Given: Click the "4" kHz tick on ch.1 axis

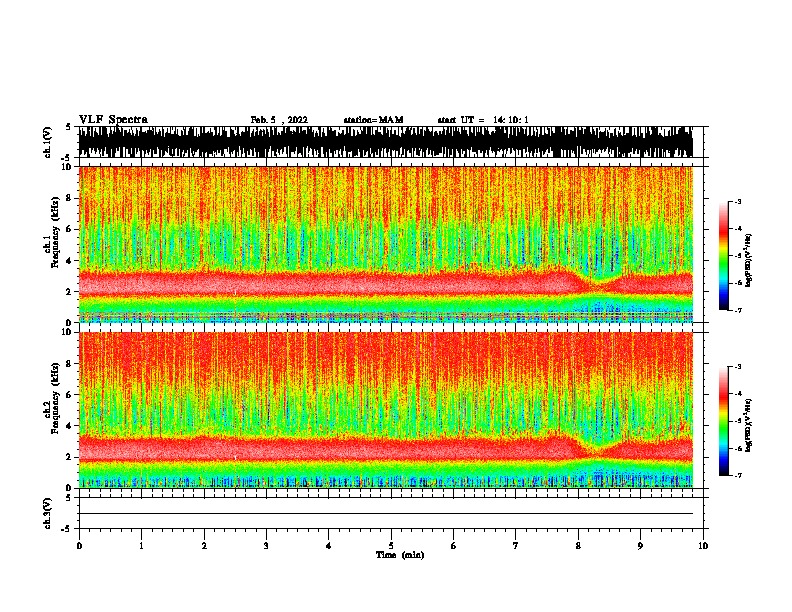Looking at the screenshot, I should (70, 261).
